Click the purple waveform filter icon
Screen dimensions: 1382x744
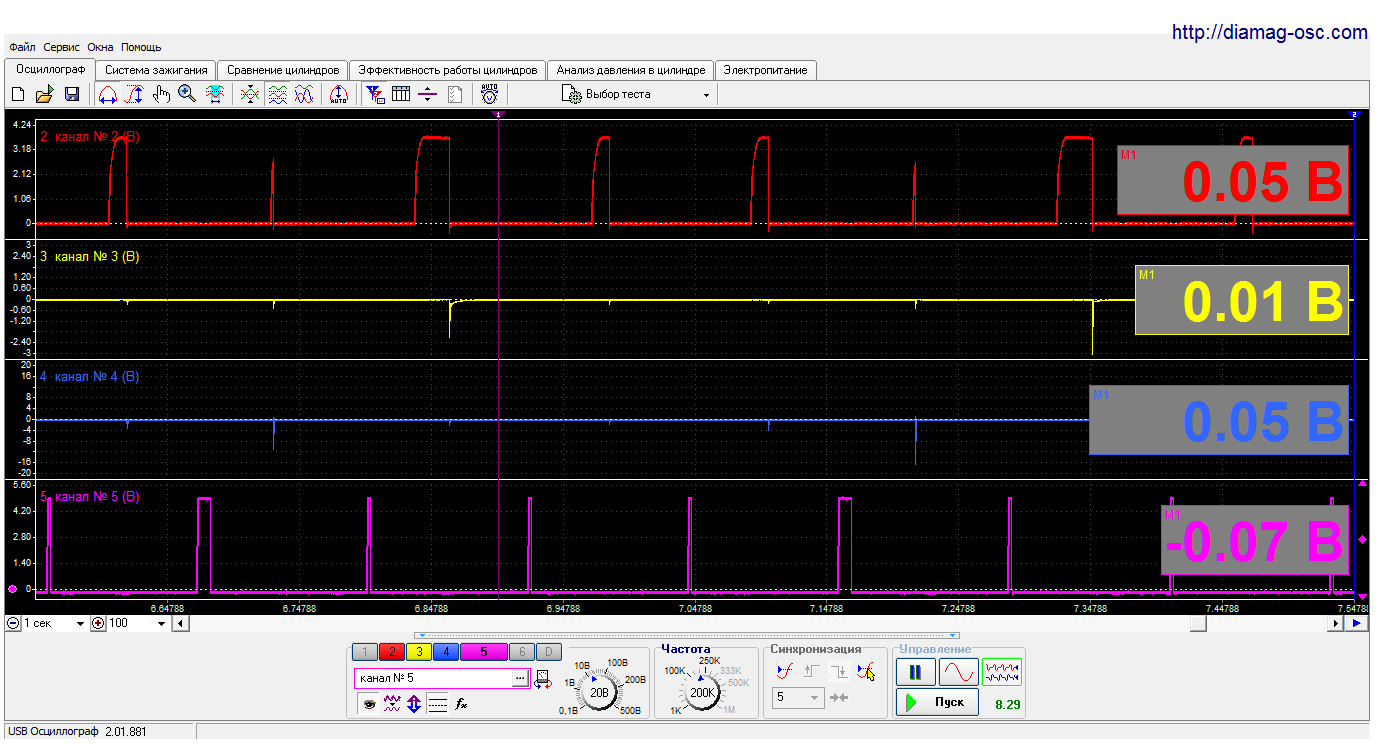392,704
